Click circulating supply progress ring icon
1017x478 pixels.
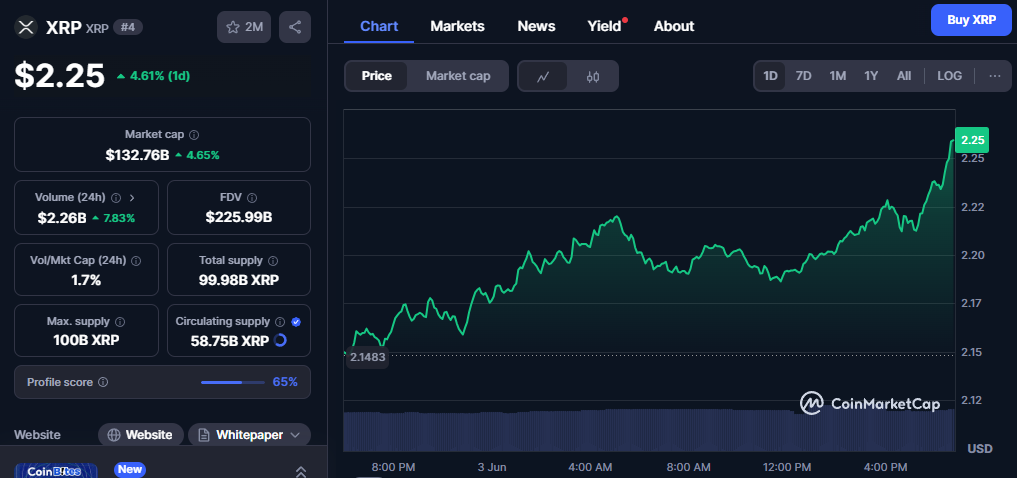pos(280,340)
